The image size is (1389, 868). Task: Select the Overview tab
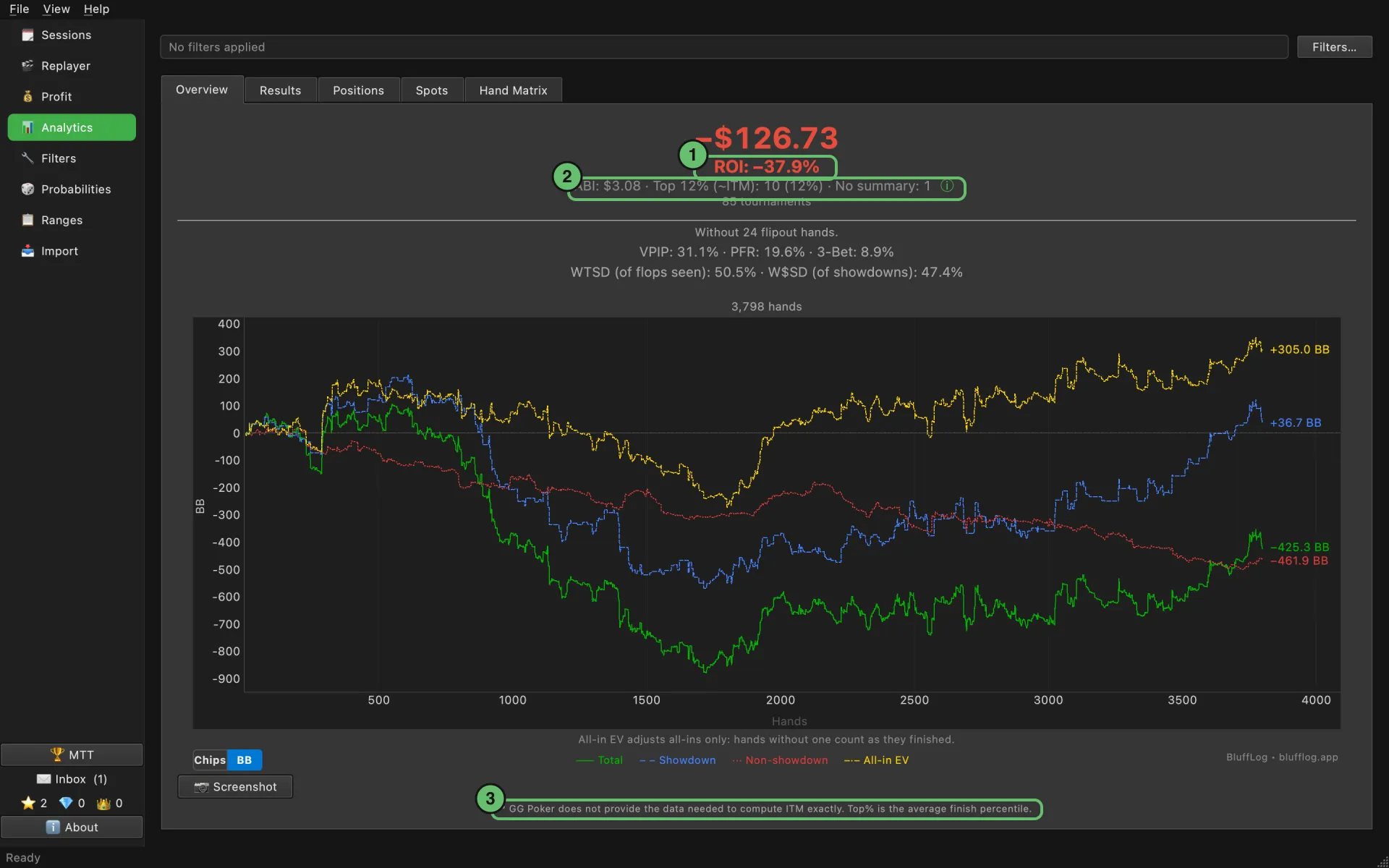202,90
